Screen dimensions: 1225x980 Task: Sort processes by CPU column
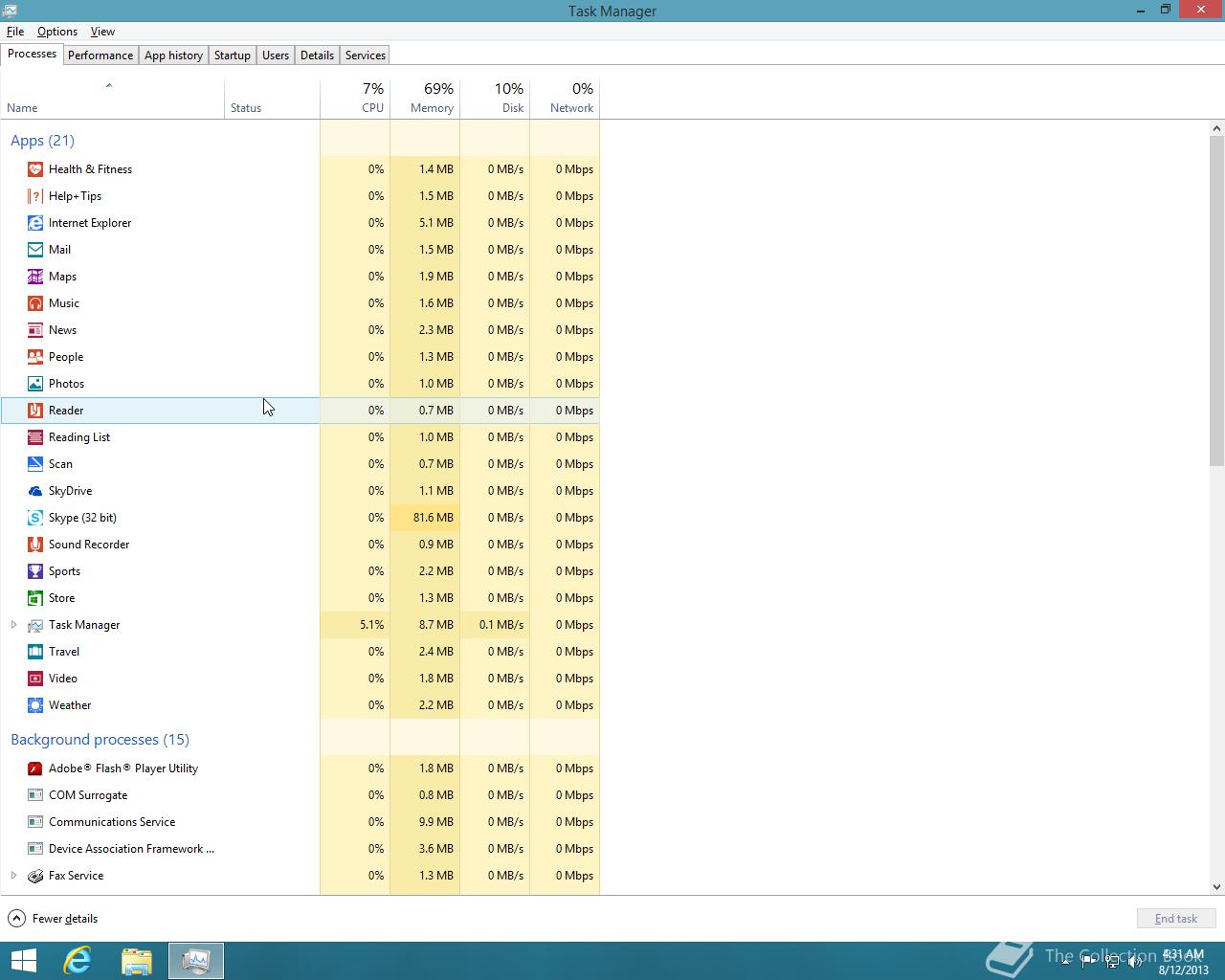tap(355, 99)
